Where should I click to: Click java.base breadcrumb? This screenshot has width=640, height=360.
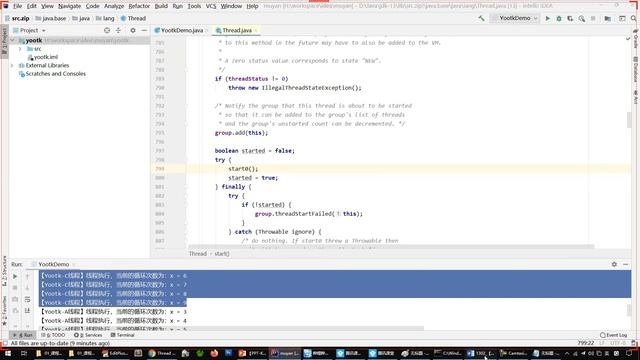(x=51, y=18)
